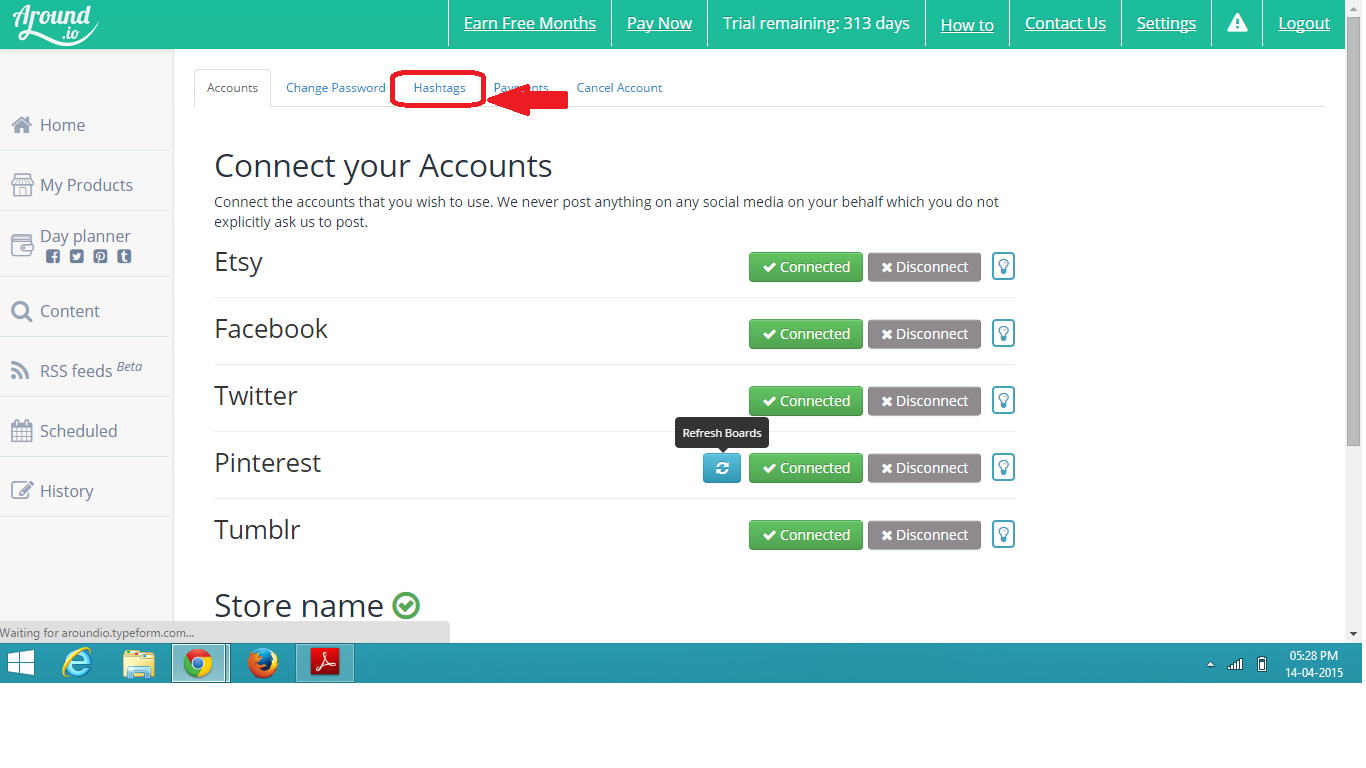Click Connect your Accounts heading
The width and height of the screenshot is (1366, 768).
[383, 166]
